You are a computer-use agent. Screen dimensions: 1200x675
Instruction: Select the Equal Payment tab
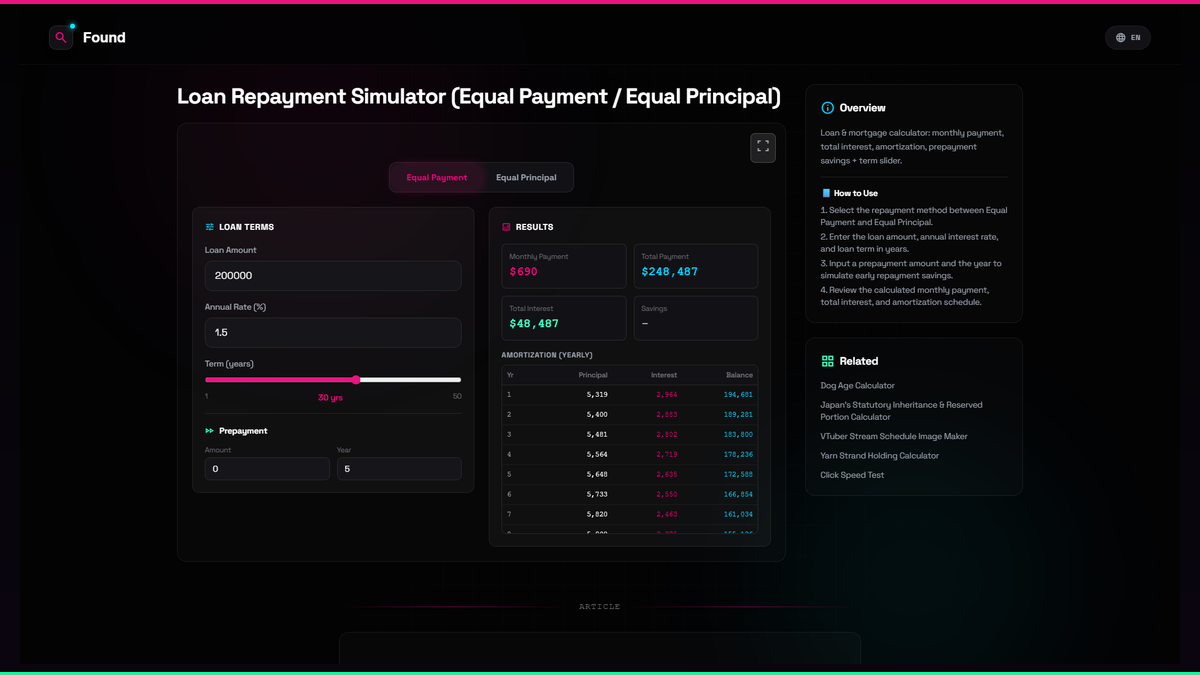point(437,177)
